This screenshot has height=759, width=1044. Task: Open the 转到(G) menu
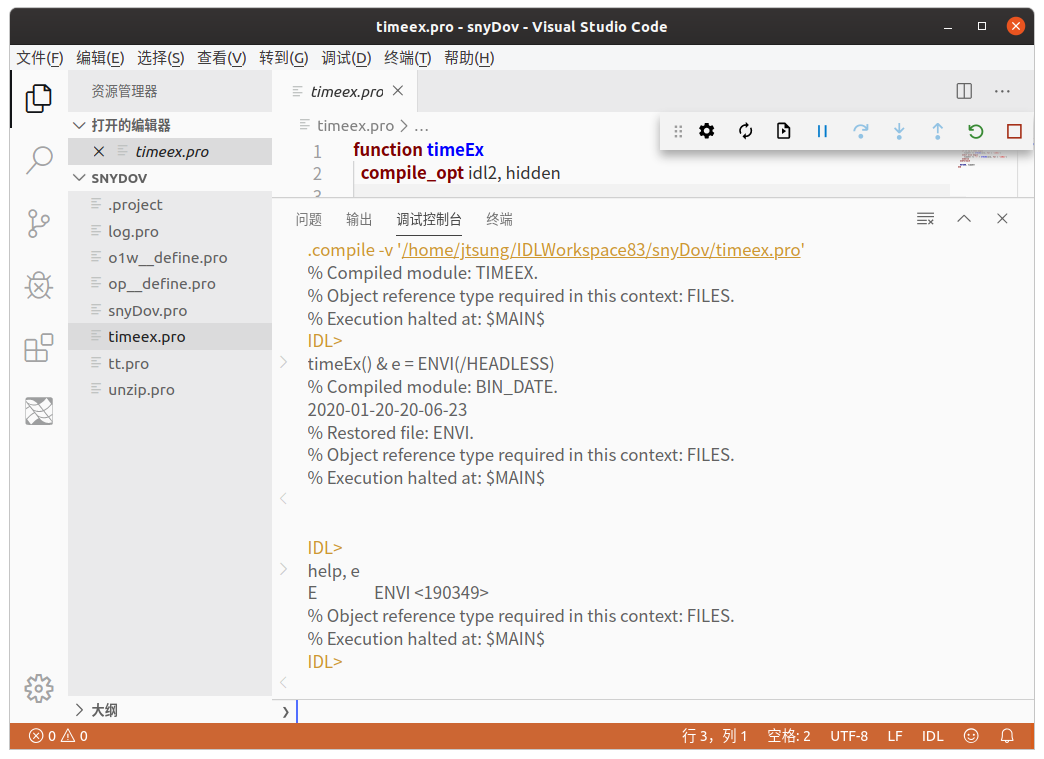(x=284, y=59)
